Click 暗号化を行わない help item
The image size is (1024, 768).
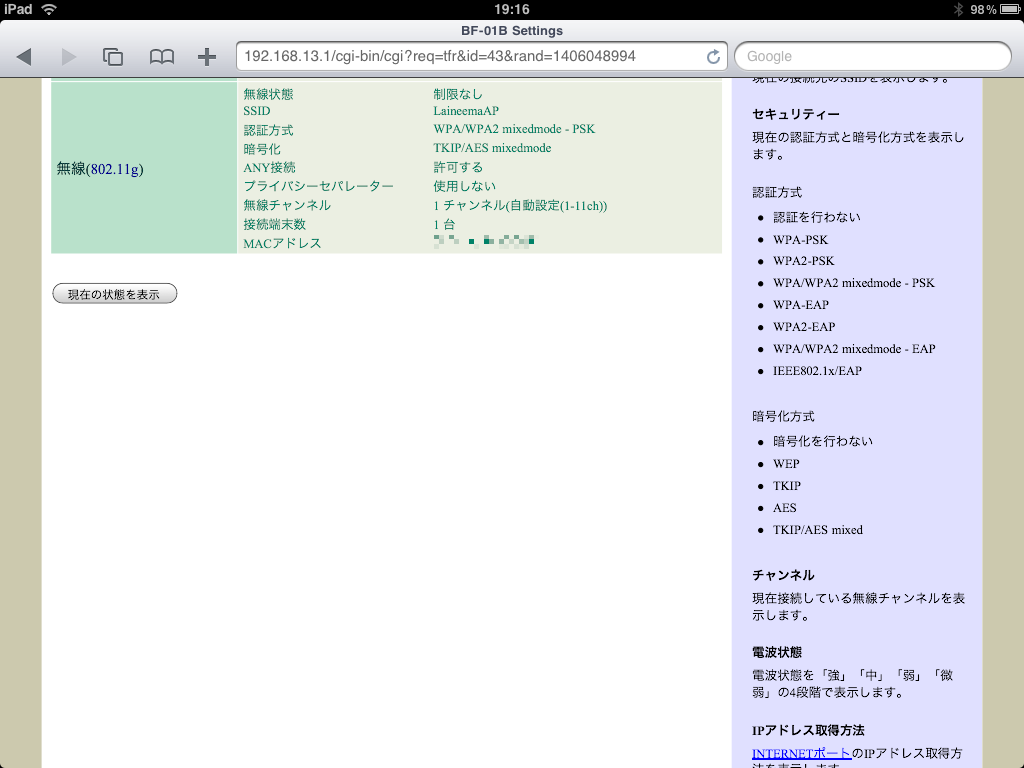click(822, 441)
